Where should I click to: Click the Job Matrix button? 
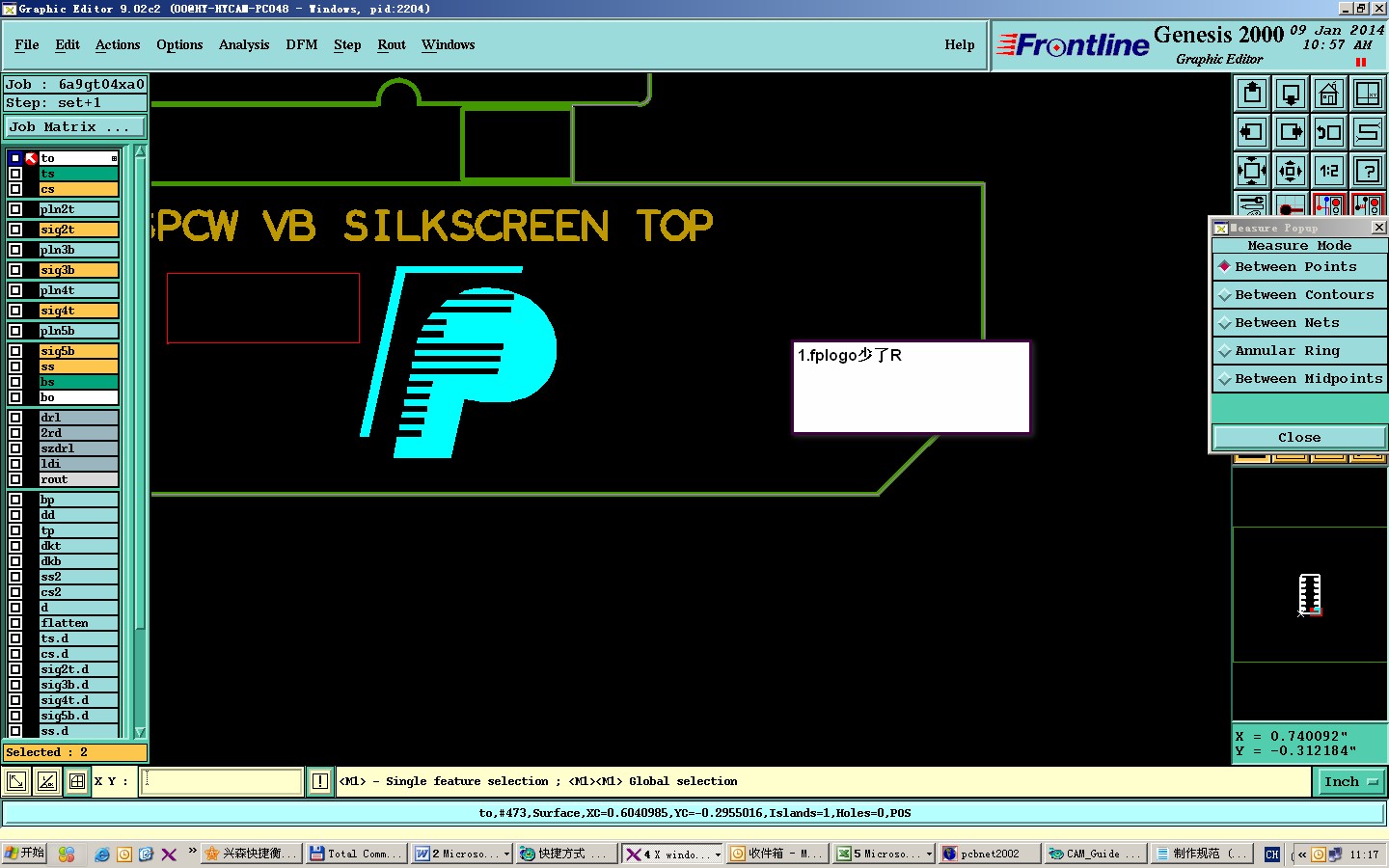pyautogui.click(x=75, y=127)
